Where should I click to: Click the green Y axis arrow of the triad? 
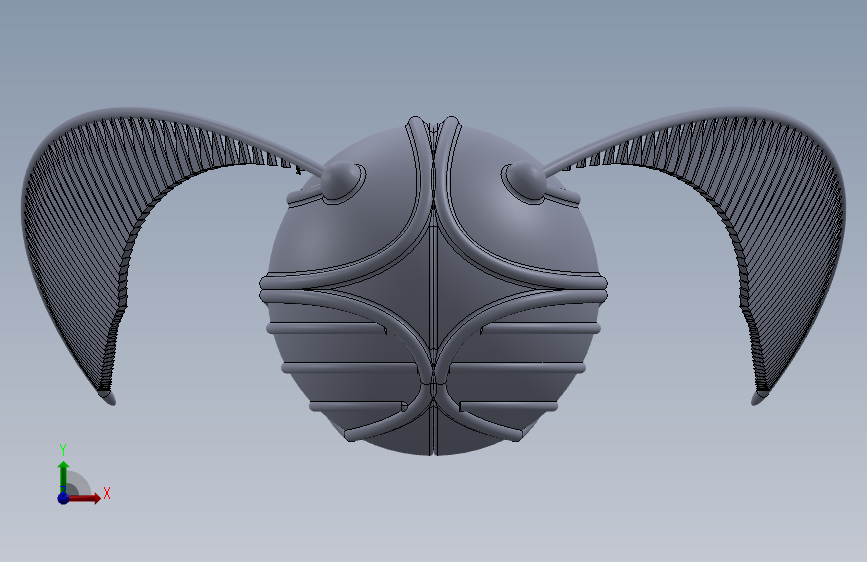[64, 476]
